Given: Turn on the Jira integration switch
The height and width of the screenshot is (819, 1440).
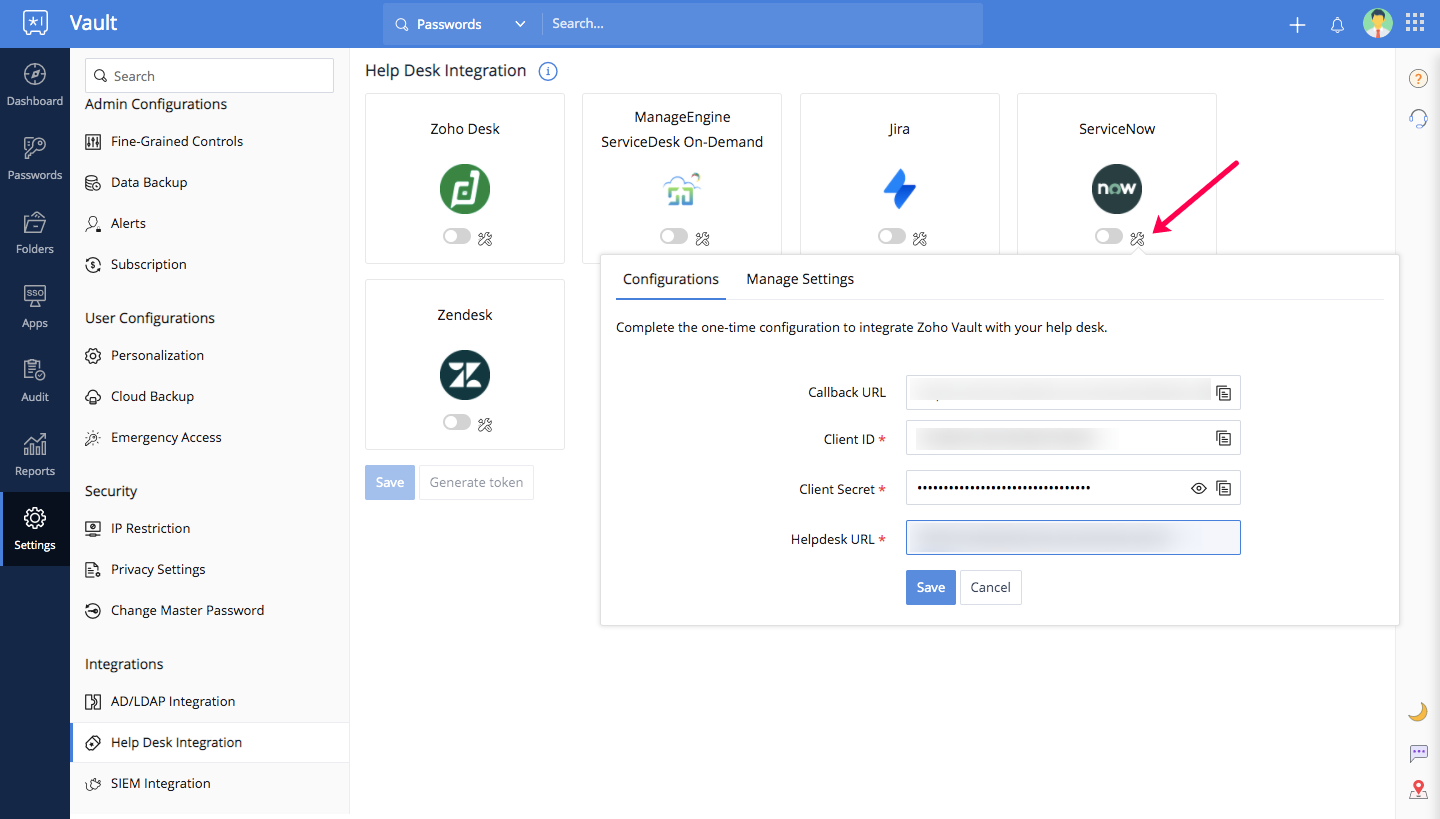Looking at the screenshot, I should pos(891,237).
